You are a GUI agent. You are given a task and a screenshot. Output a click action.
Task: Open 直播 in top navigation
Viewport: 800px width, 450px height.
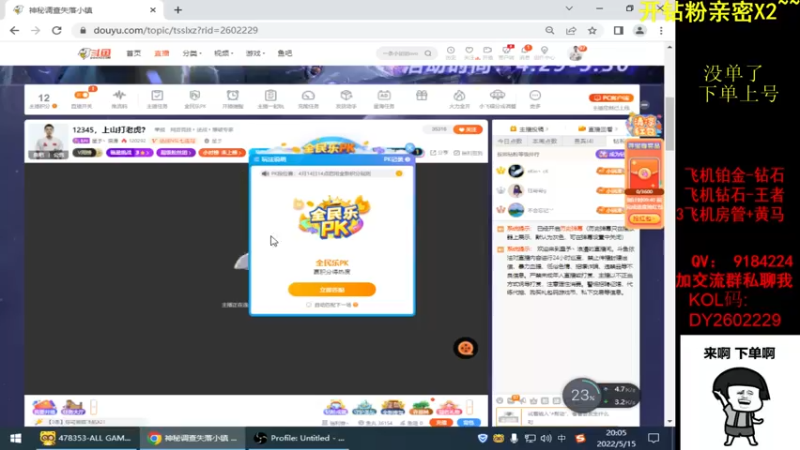point(162,53)
